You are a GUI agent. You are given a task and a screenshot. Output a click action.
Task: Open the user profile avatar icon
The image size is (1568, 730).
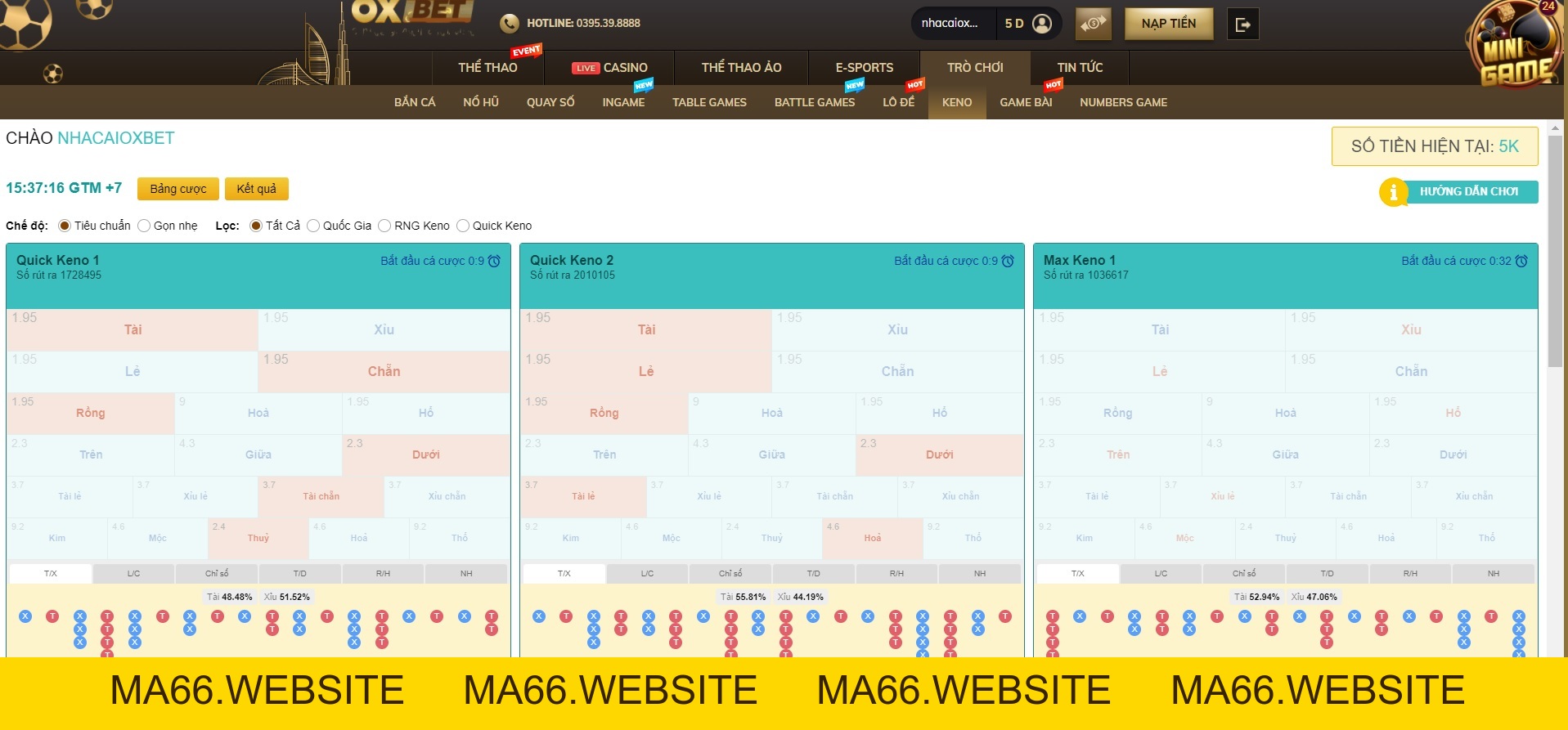click(x=1042, y=24)
